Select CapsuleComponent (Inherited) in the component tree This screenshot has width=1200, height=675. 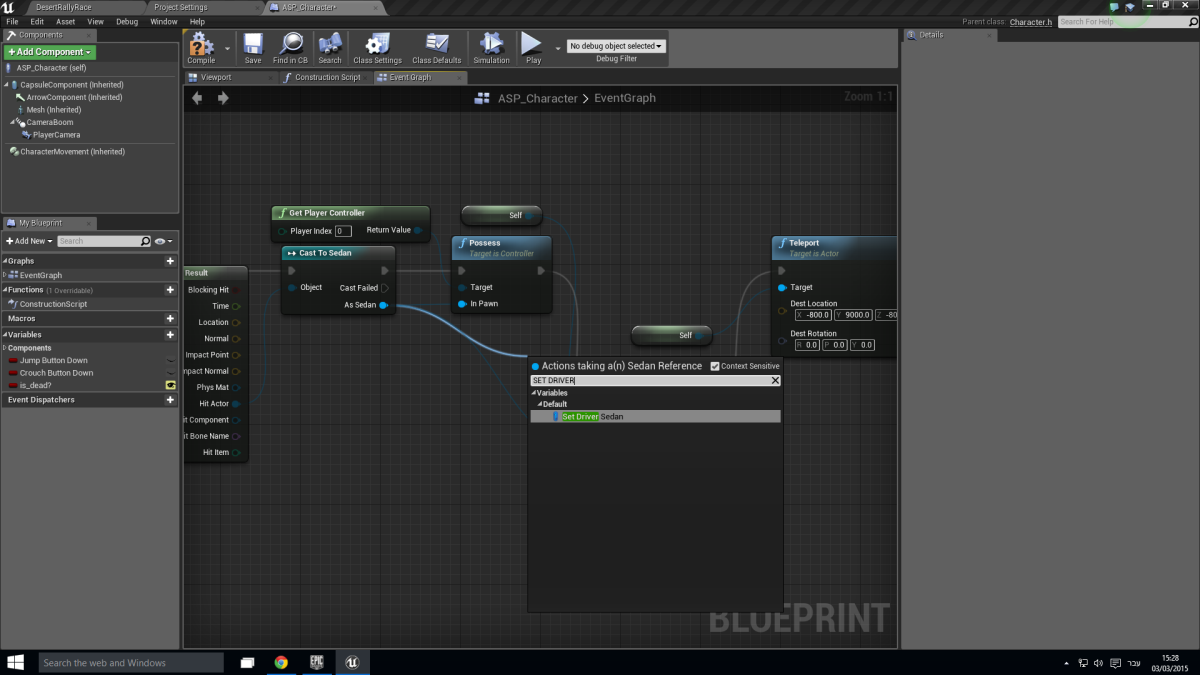point(71,85)
